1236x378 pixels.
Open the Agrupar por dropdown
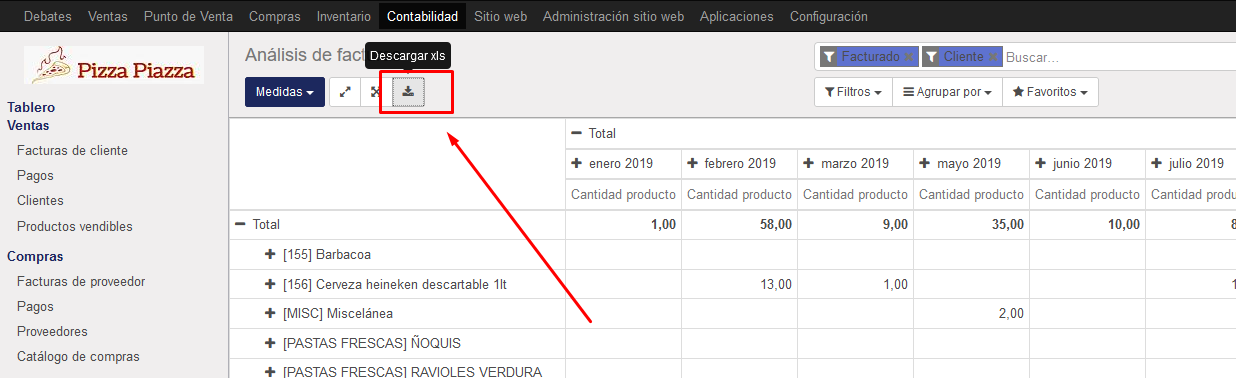pyautogui.click(x=947, y=92)
